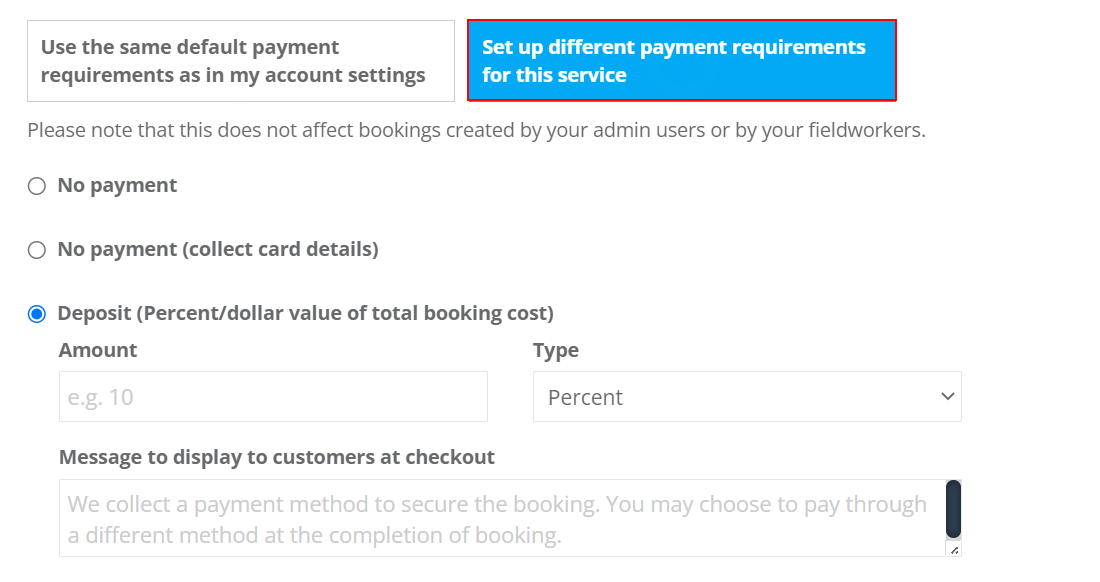Viewport: 1100px width, 582px height.
Task: Select No payment (collect card details) radio
Action: click(x=36, y=250)
